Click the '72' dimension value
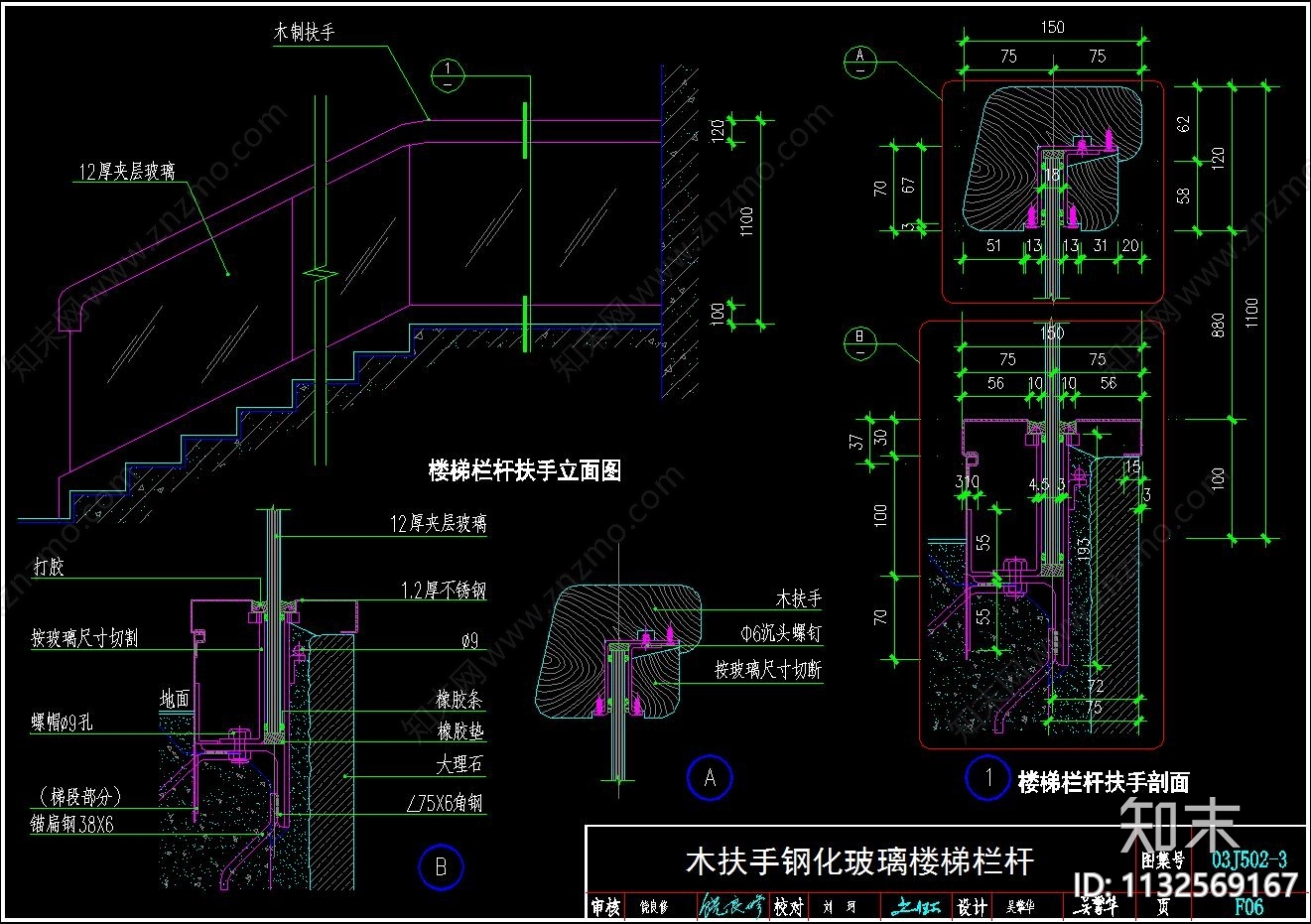Viewport: 1311px width, 924px height. click(x=1095, y=687)
